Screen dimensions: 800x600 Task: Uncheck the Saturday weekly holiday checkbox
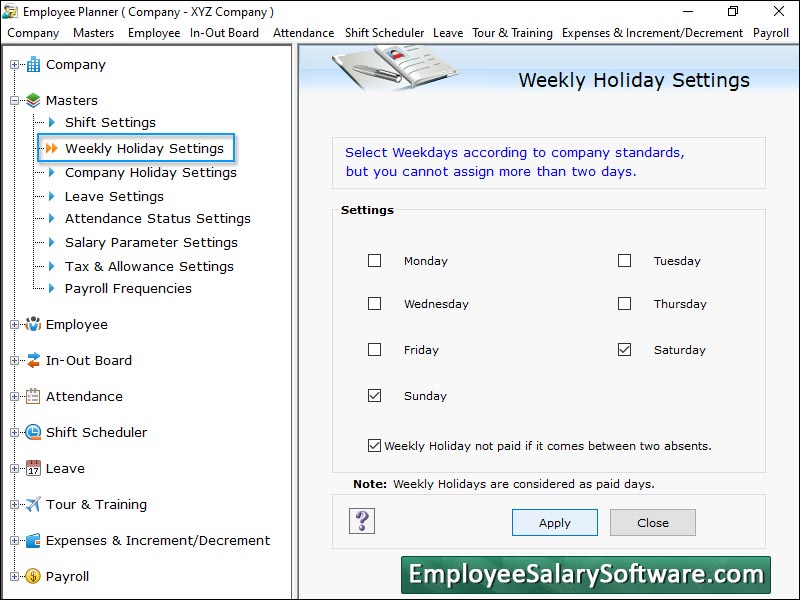coord(624,349)
